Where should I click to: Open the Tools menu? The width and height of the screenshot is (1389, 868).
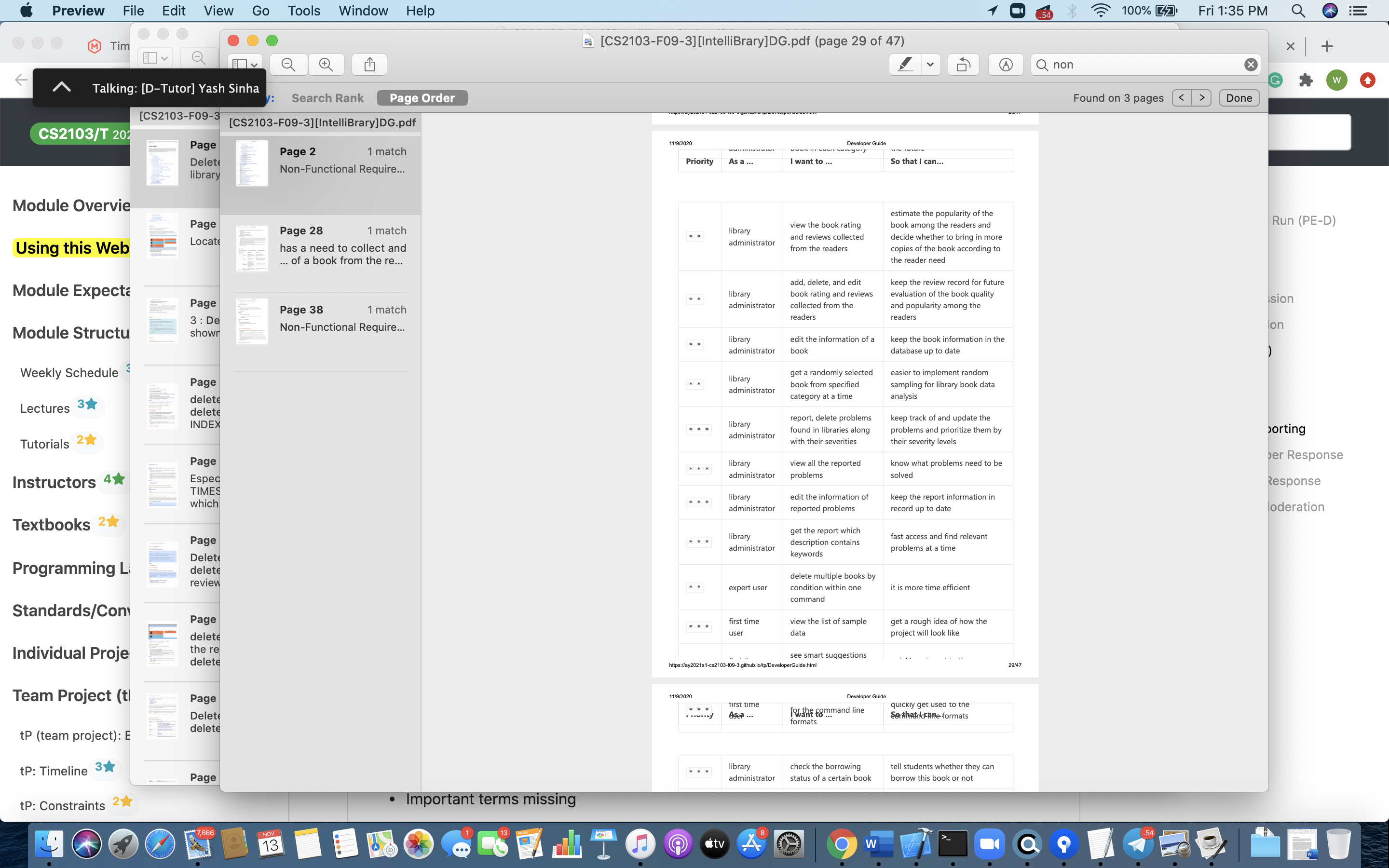coord(304,10)
